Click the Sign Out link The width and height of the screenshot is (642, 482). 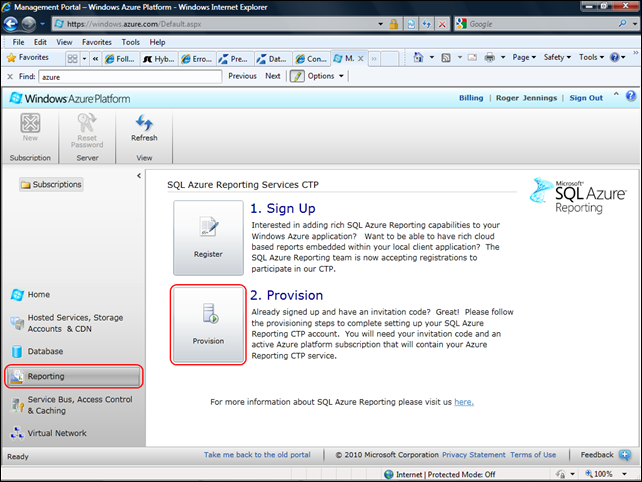[x=586, y=98]
